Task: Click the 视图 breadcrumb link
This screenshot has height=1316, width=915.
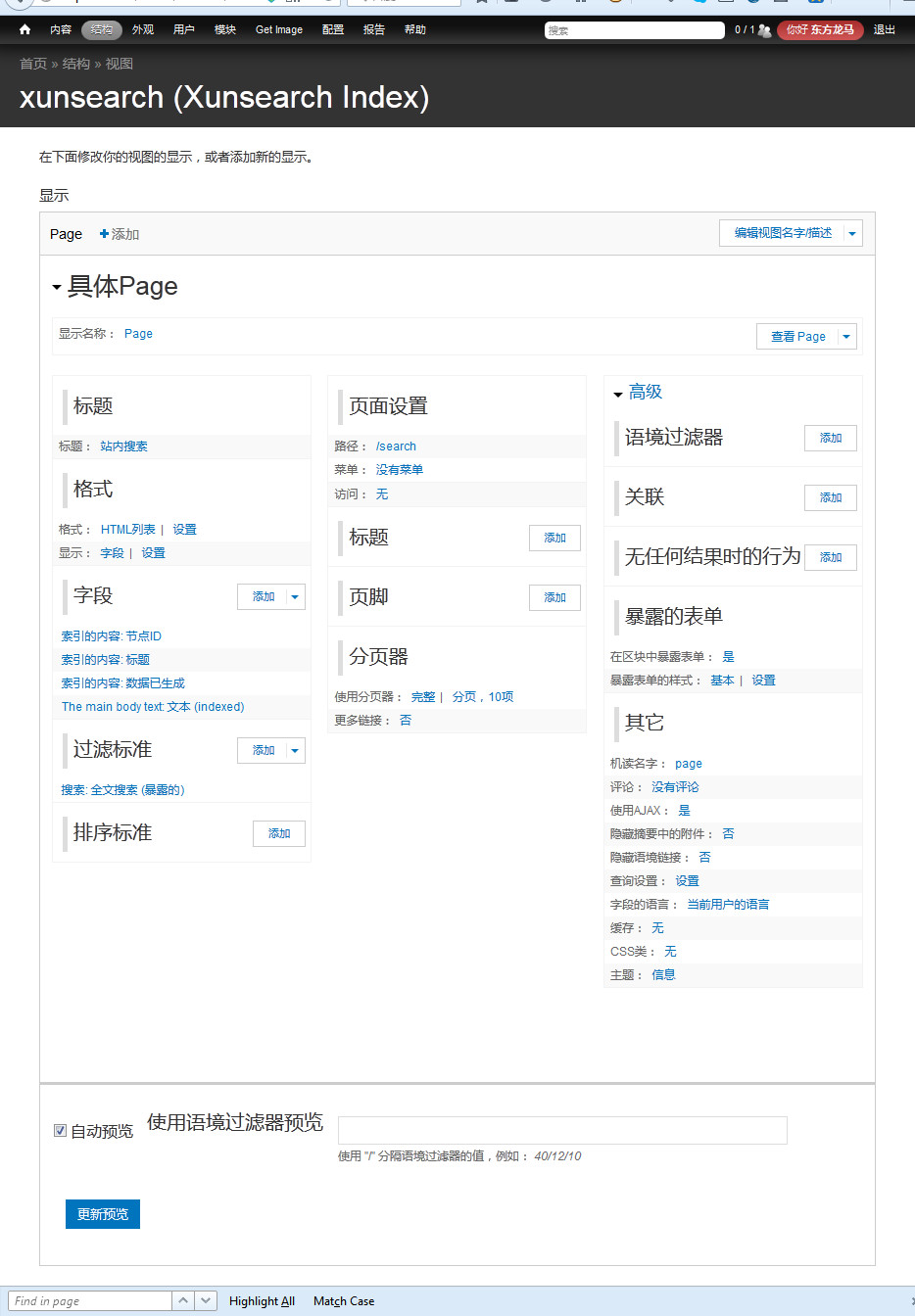Action: pos(120,64)
